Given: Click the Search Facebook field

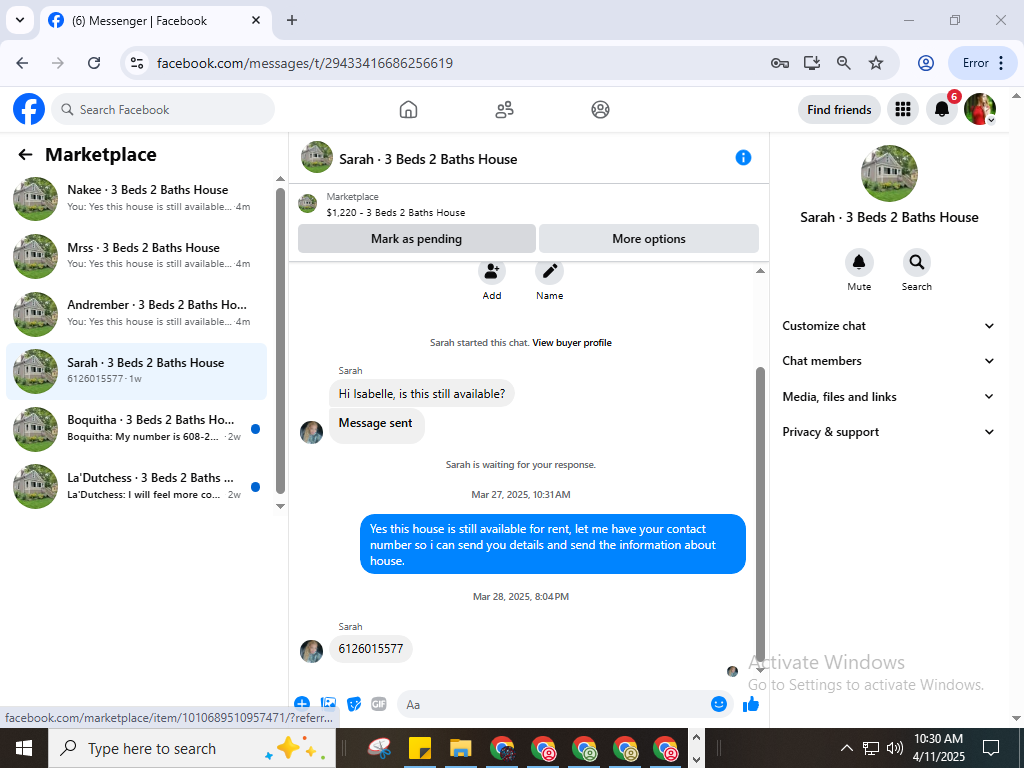Looking at the screenshot, I should pyautogui.click(x=163, y=109).
